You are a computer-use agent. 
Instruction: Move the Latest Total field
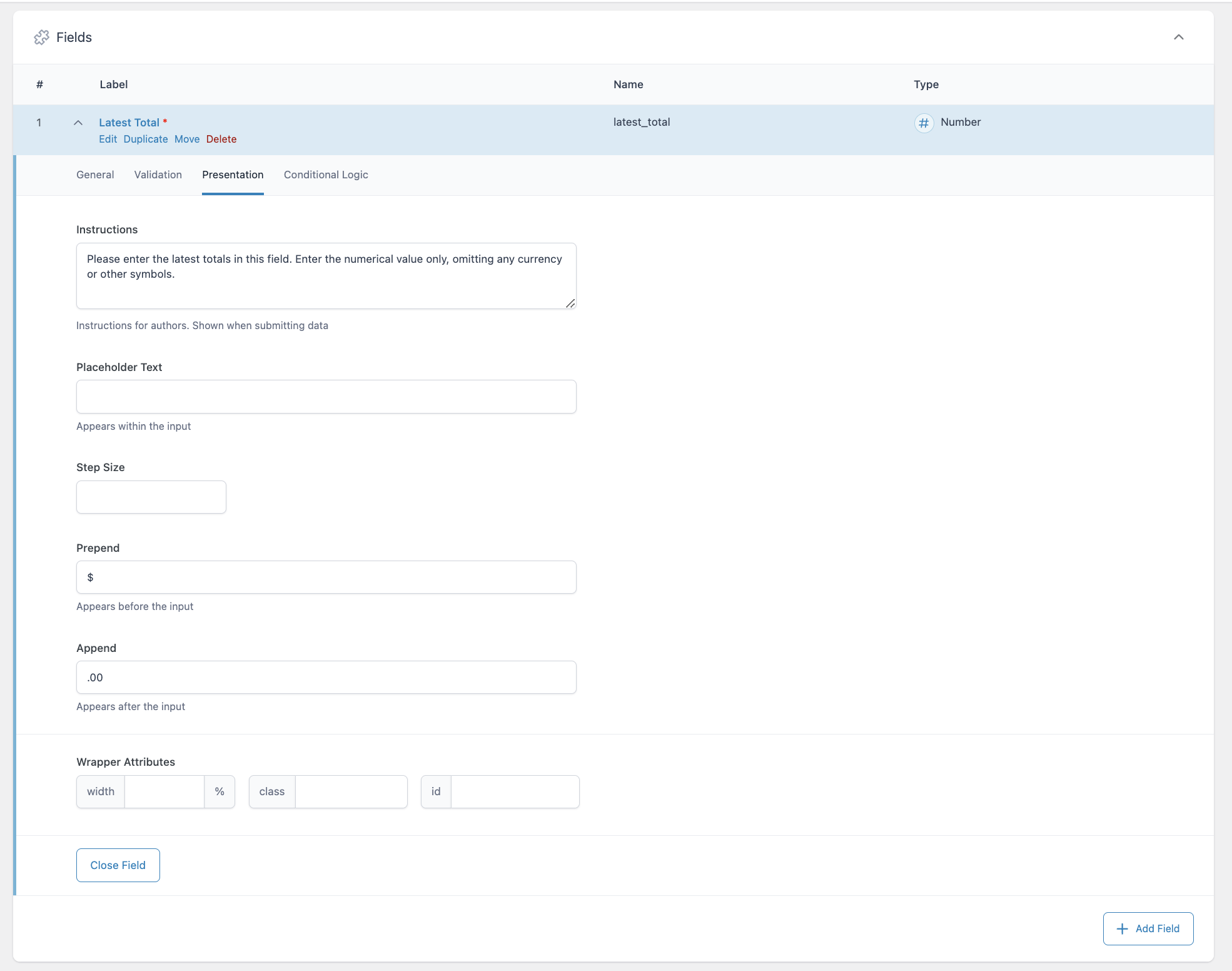point(187,139)
